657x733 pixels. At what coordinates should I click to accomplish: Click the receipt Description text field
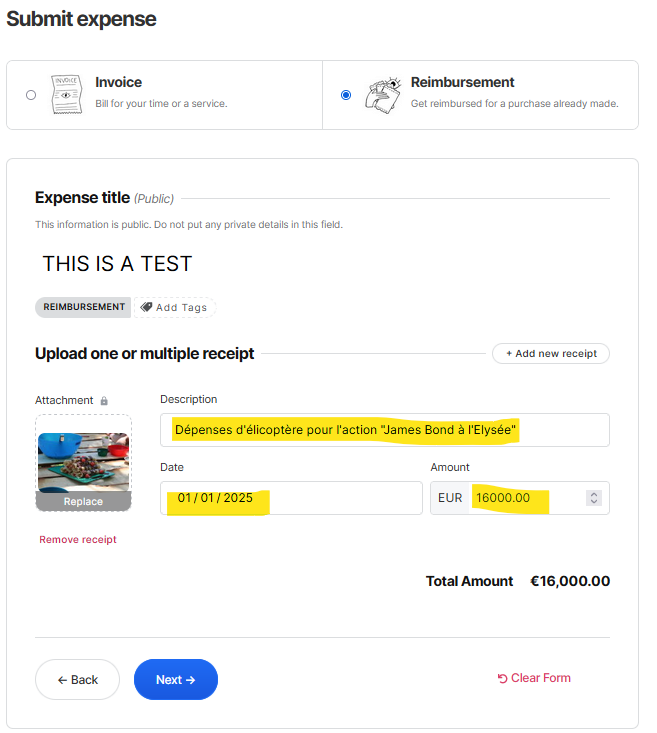click(x=384, y=430)
